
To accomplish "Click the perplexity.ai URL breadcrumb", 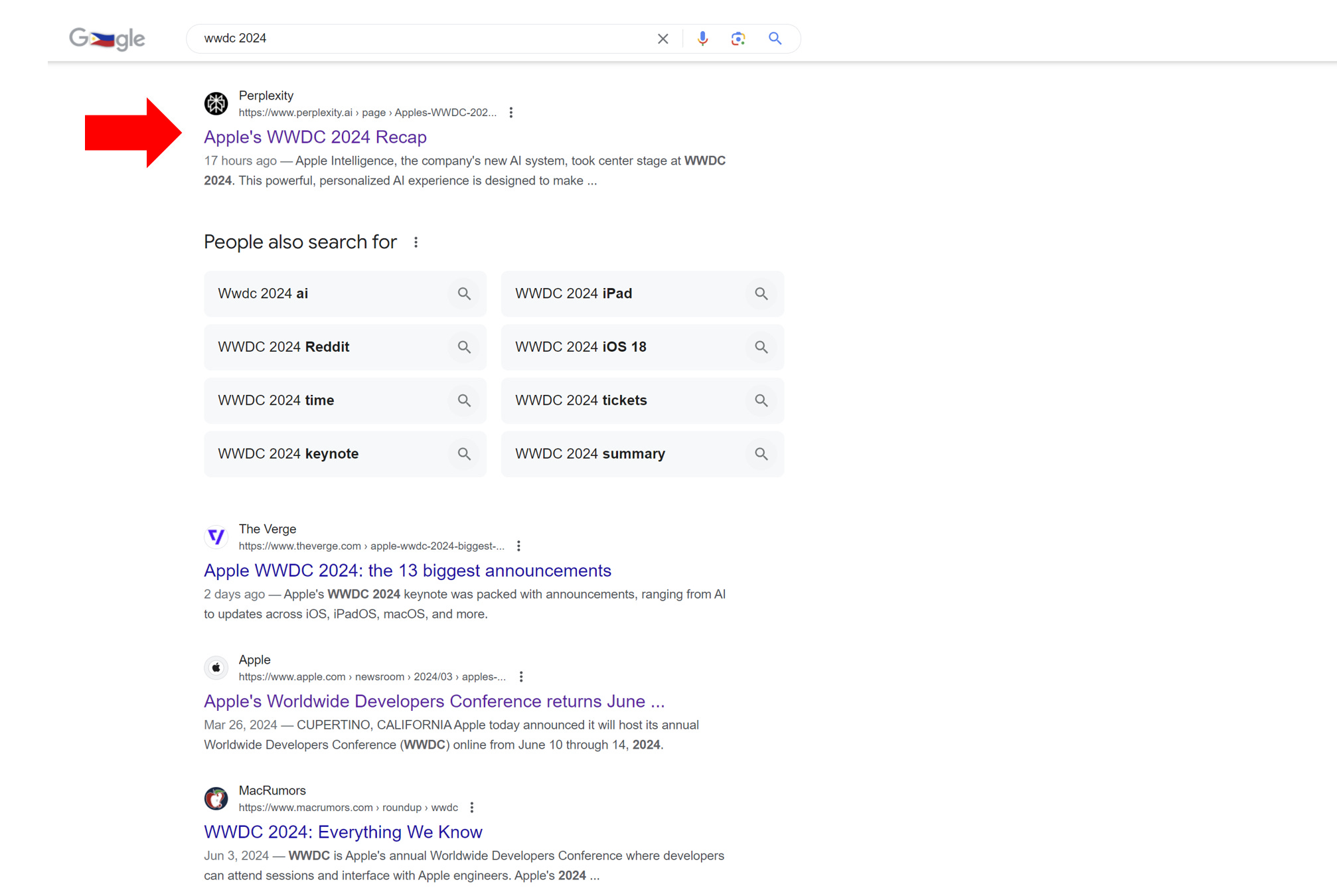I will (x=368, y=113).
